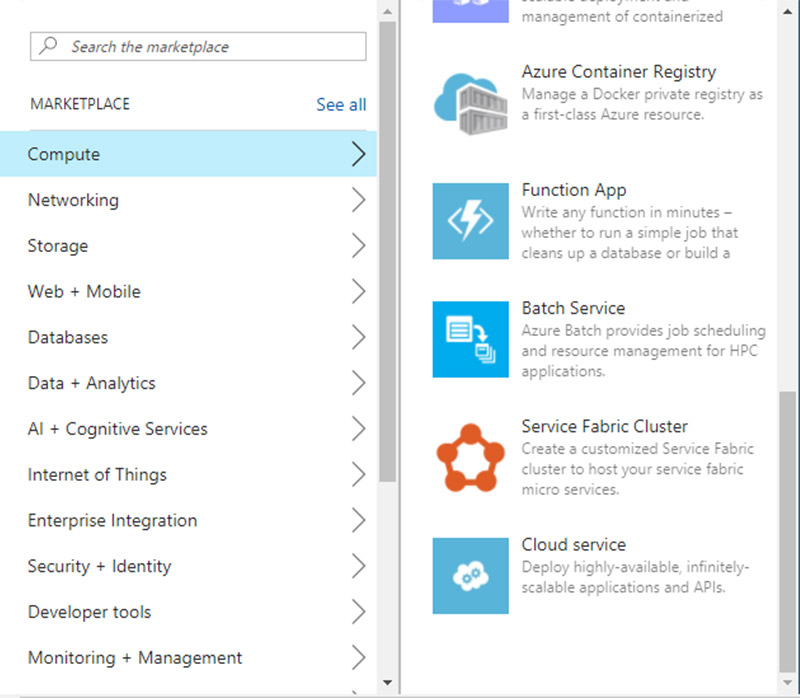Choose AI + Cognitive Services category
800x698 pixels.
click(x=117, y=429)
